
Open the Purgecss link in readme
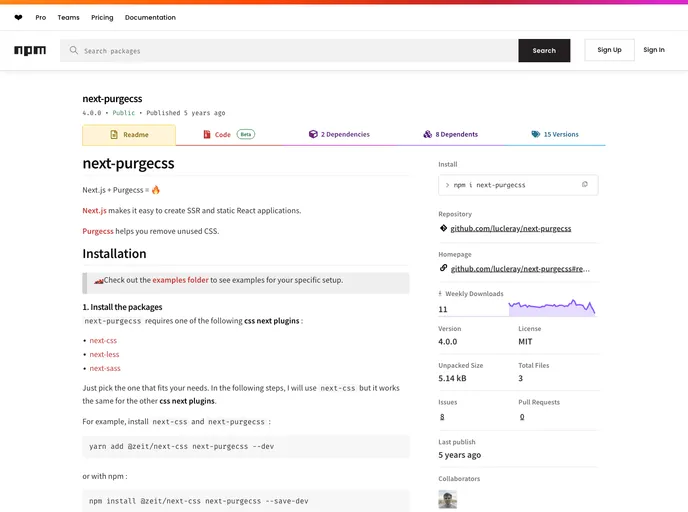(98, 231)
